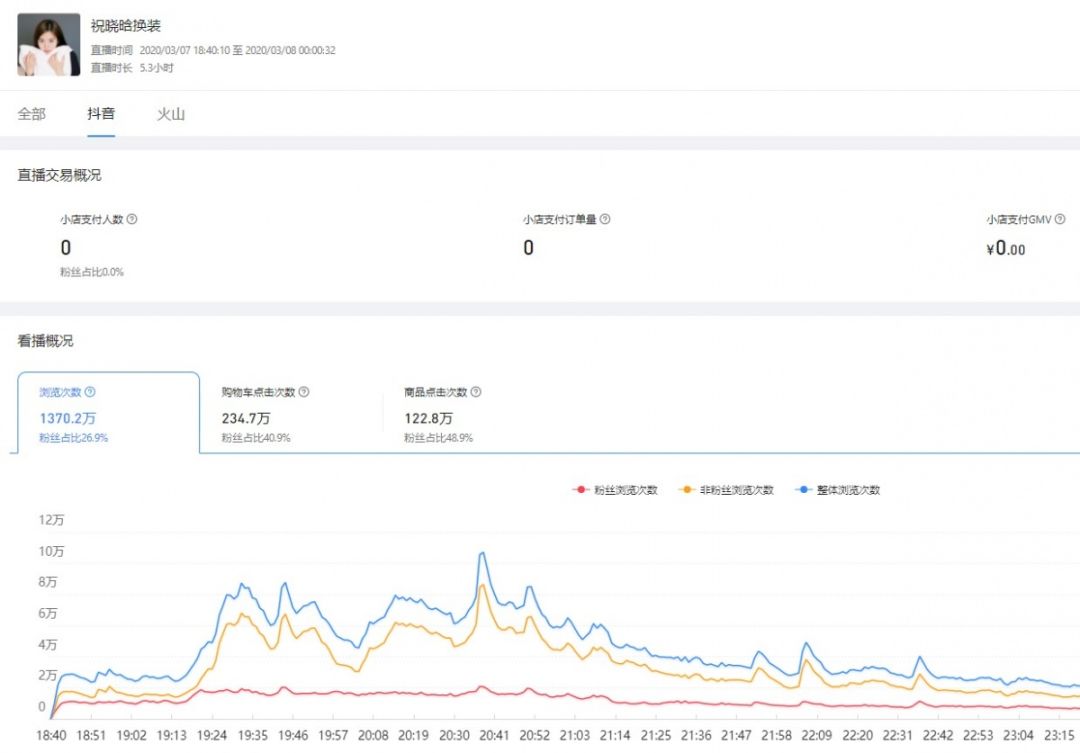
Task: Click the blue line peak near 20:41
Action: (482, 552)
